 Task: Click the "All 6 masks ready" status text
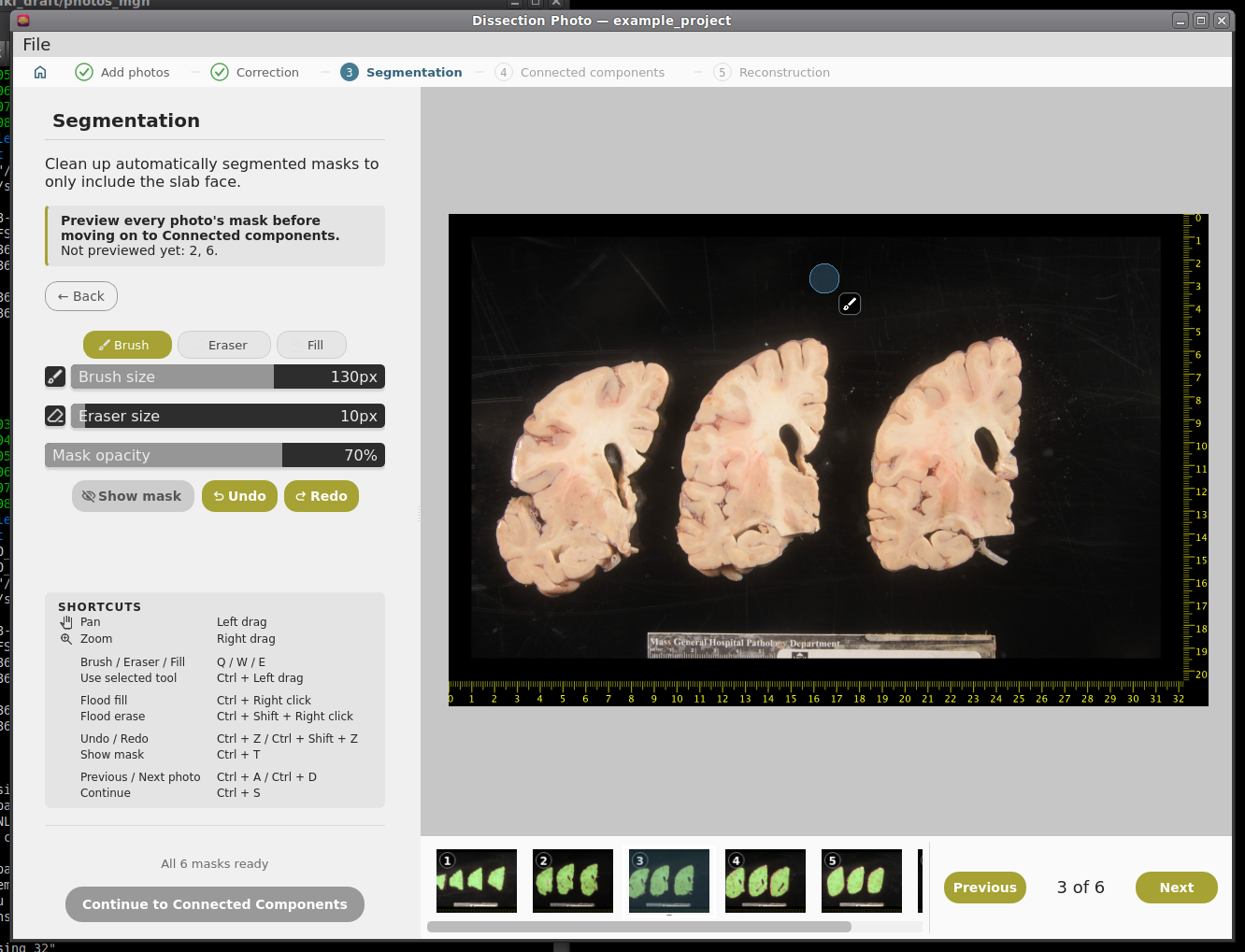215,864
